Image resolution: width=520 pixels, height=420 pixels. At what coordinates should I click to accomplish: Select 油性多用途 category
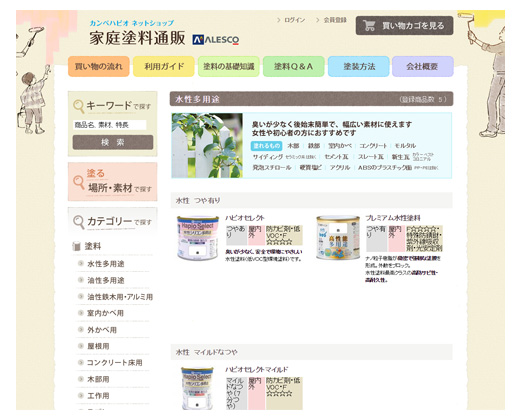[106, 280]
